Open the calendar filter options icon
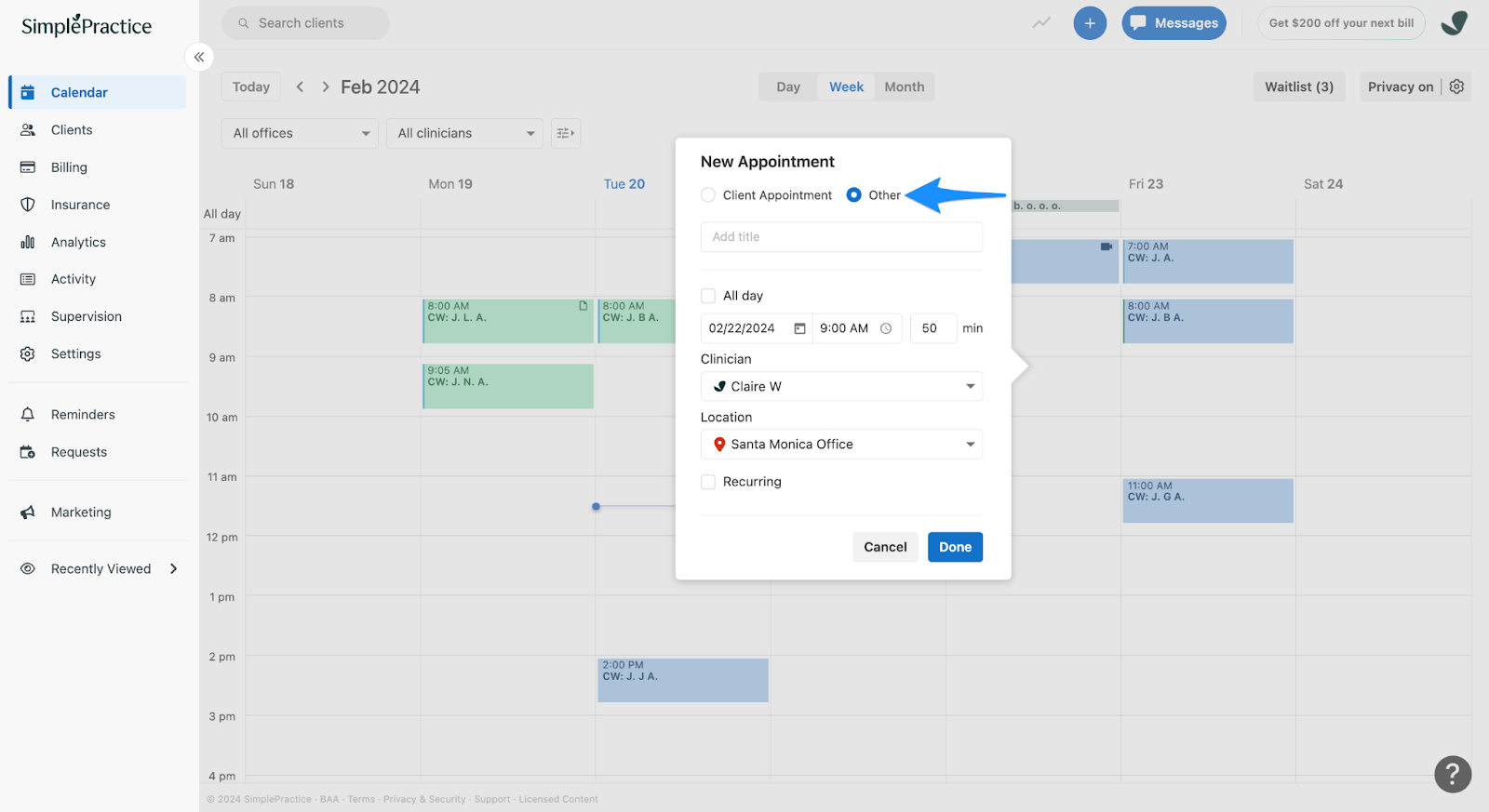 tap(565, 133)
